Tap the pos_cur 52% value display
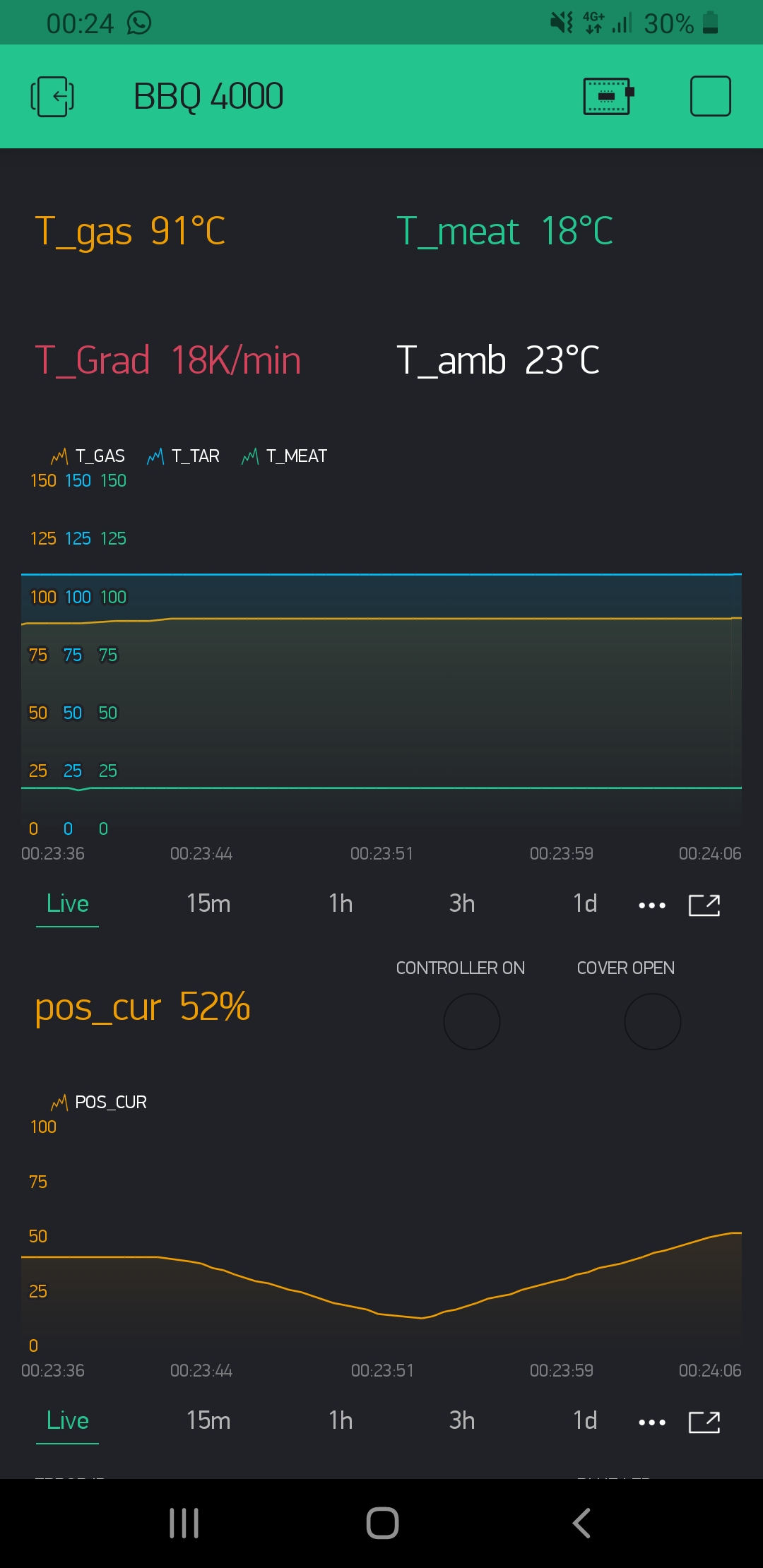 143,1006
